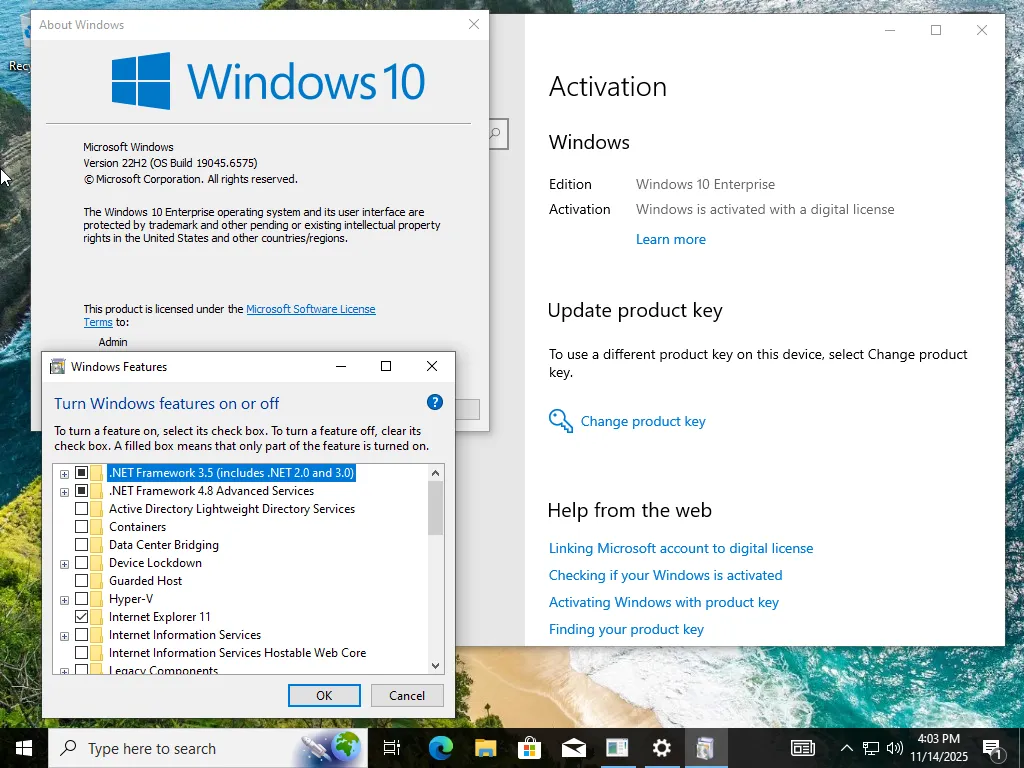
Task: Open the volume control in system tray
Action: [893, 748]
